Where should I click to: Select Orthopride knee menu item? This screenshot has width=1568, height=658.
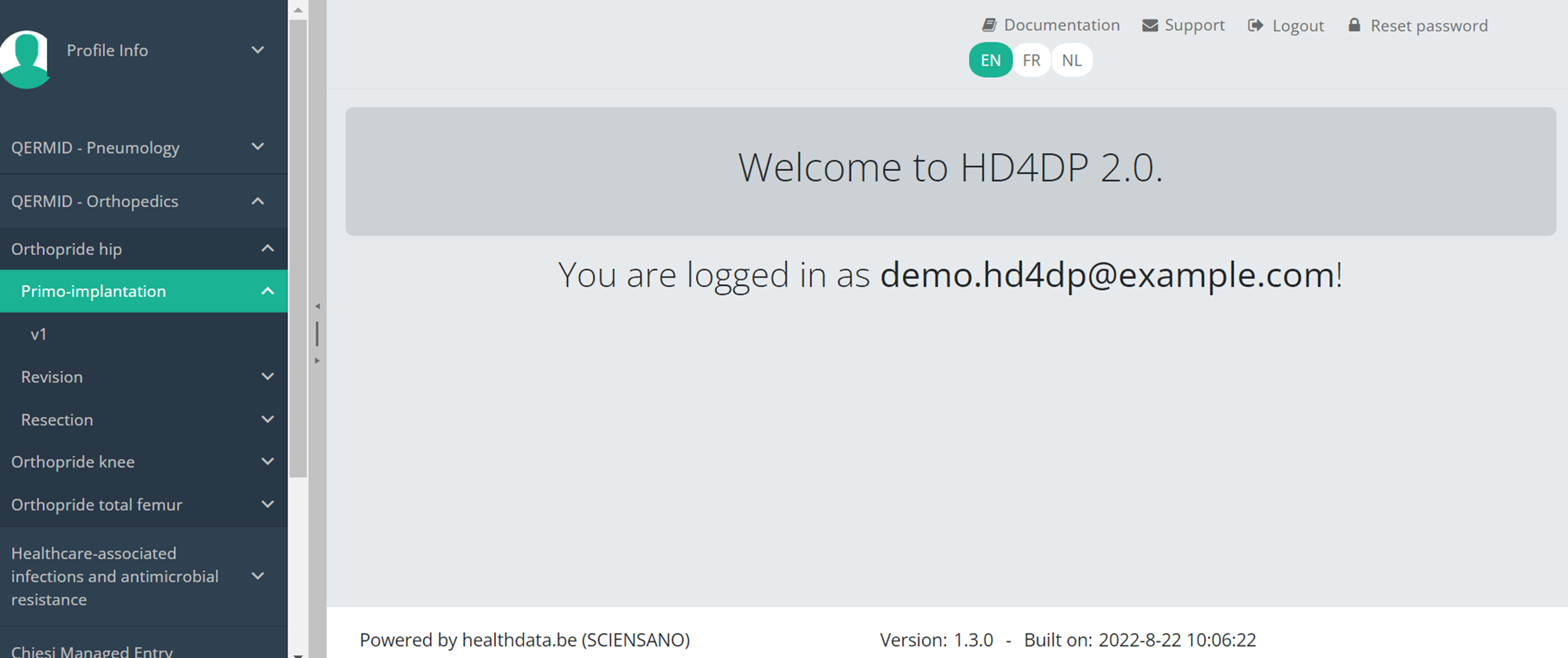(73, 462)
